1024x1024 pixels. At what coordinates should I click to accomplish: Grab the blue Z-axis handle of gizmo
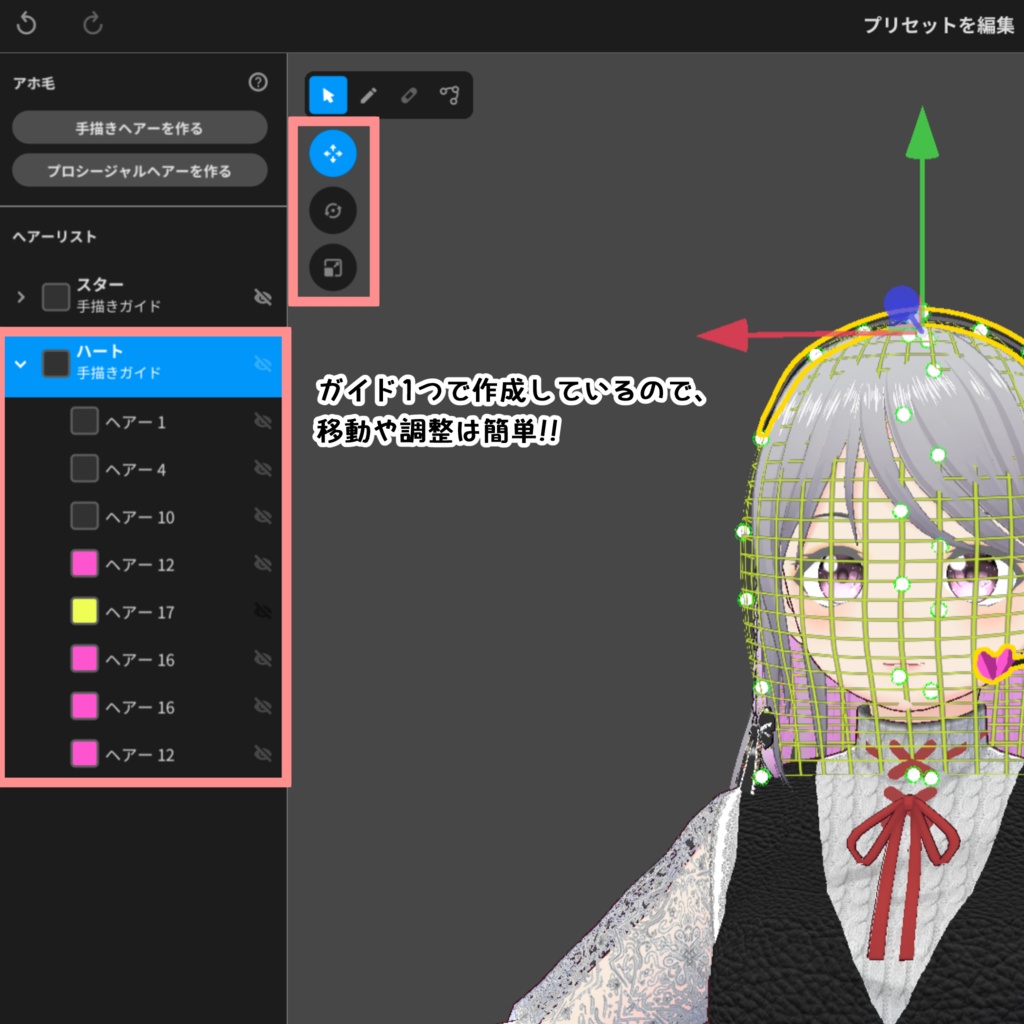pos(903,304)
